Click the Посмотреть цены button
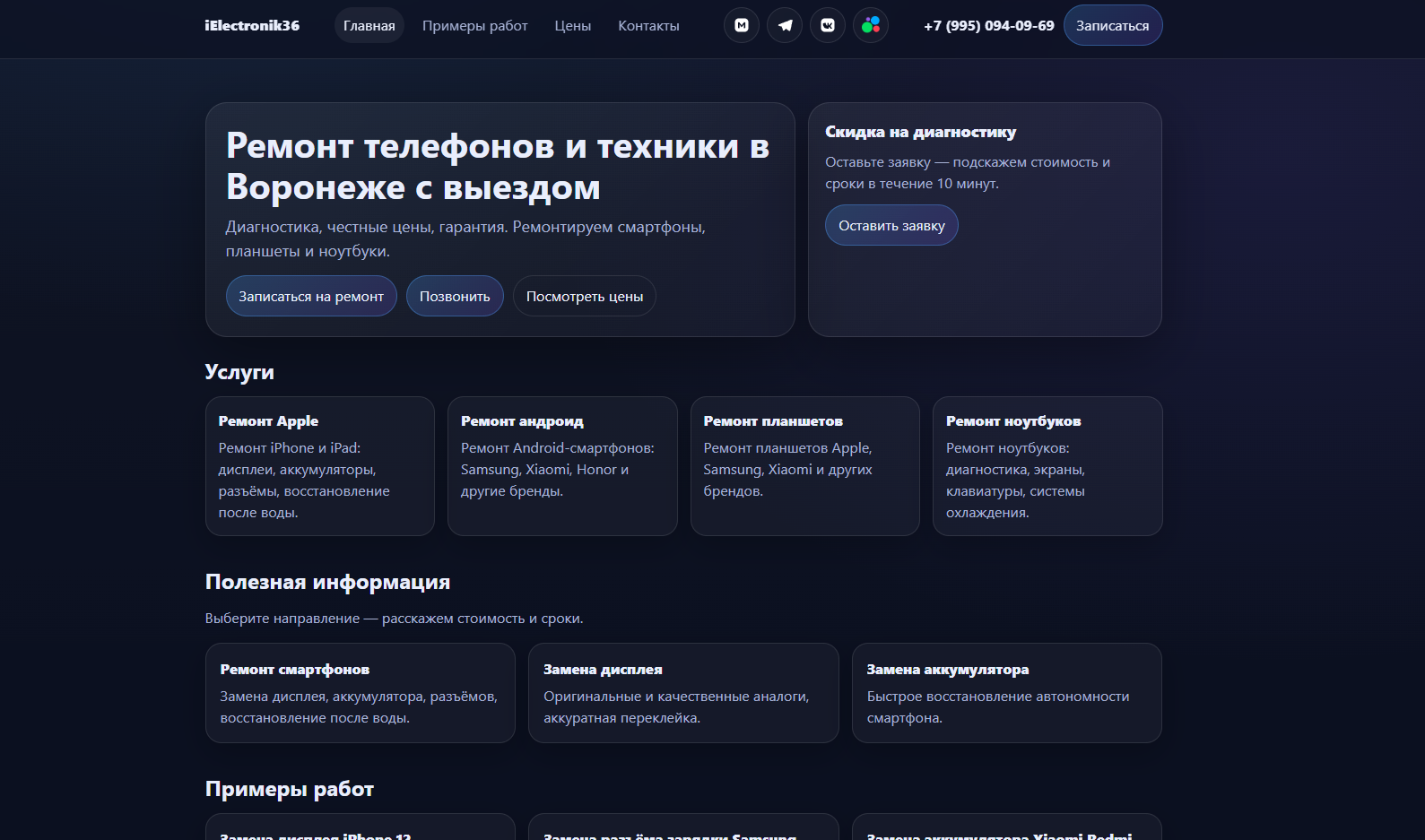1425x840 pixels. 584,297
